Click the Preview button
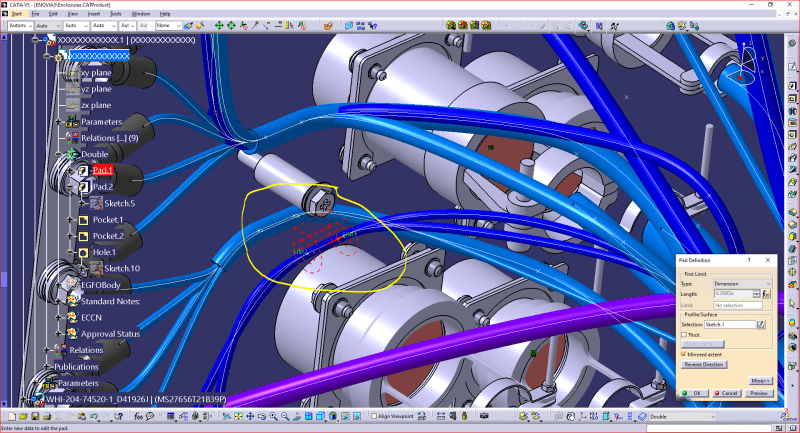 click(x=759, y=393)
